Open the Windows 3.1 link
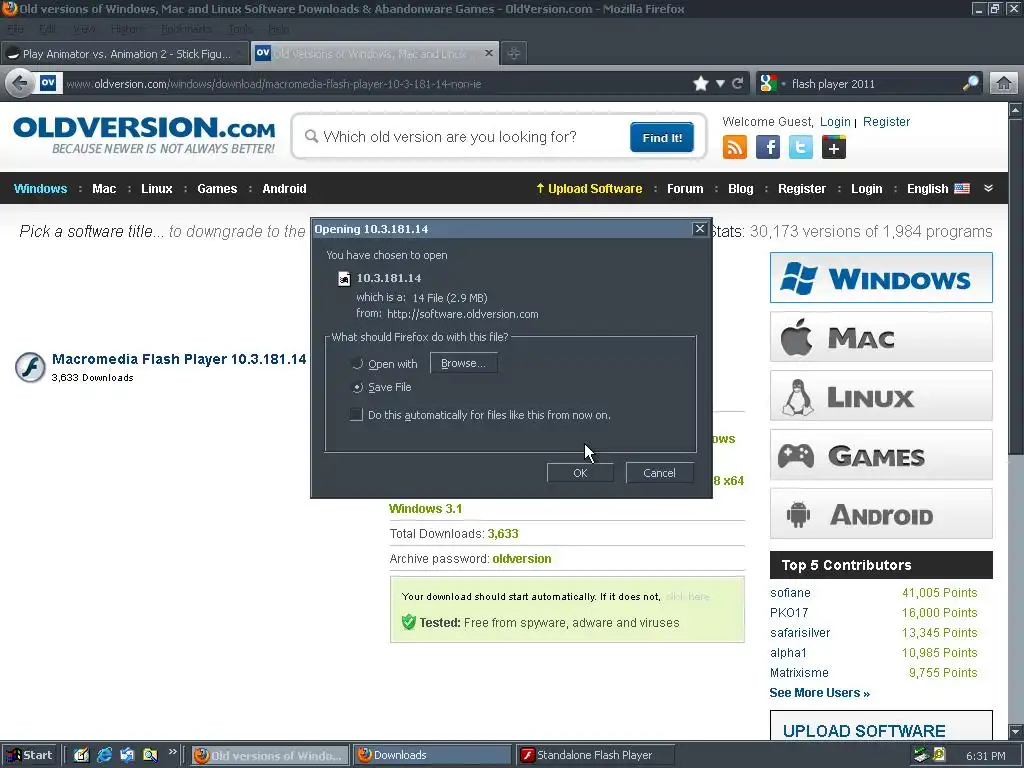The image size is (1024, 768). [425, 509]
